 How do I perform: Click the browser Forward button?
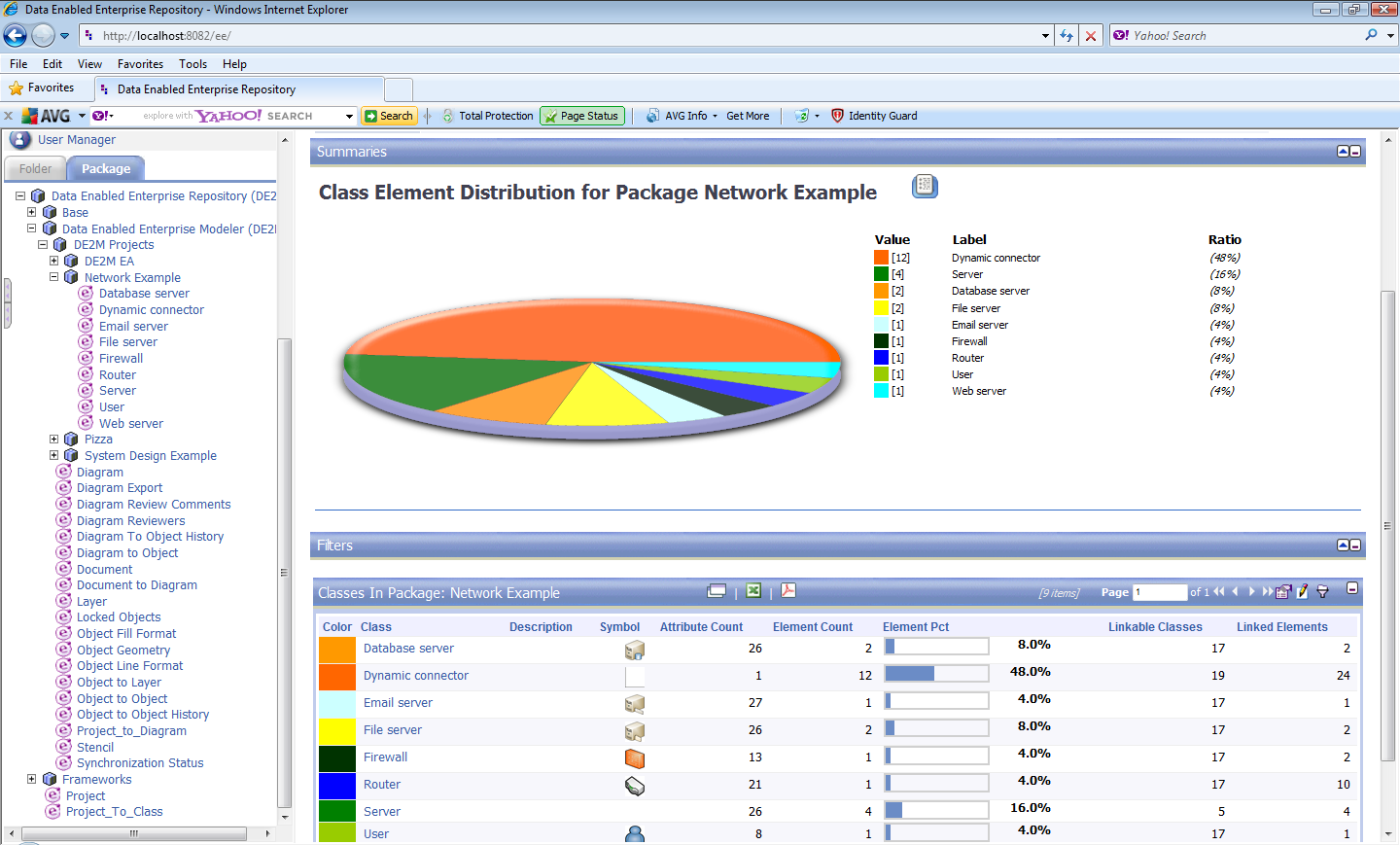tap(43, 36)
